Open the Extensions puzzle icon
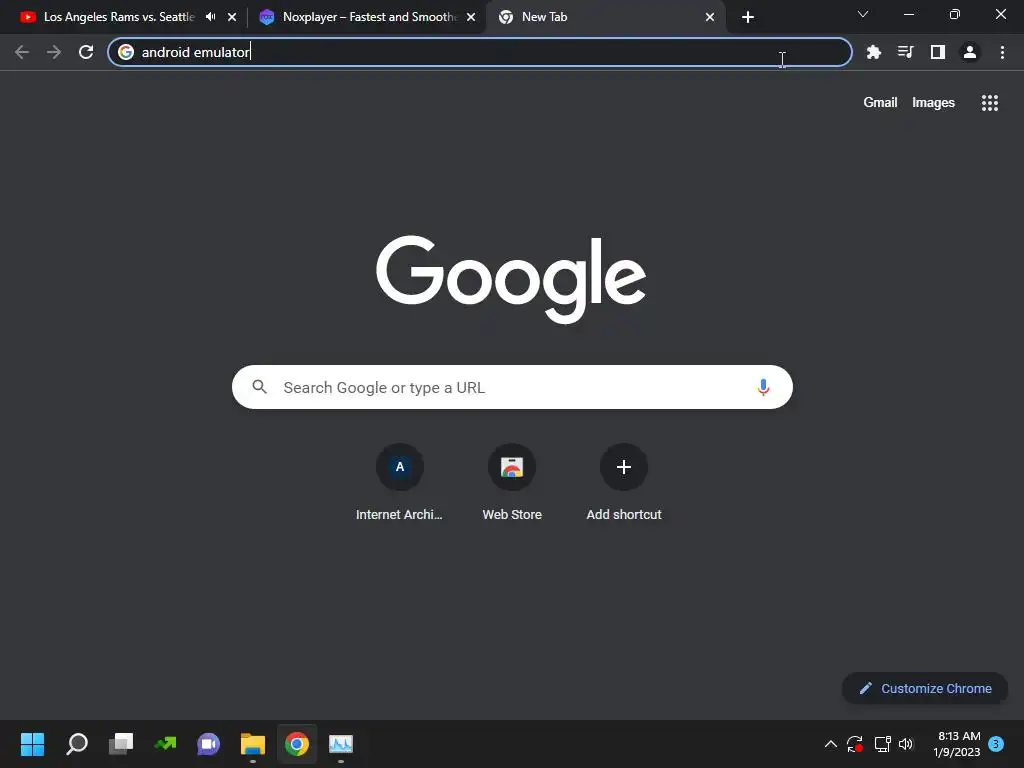 873,52
